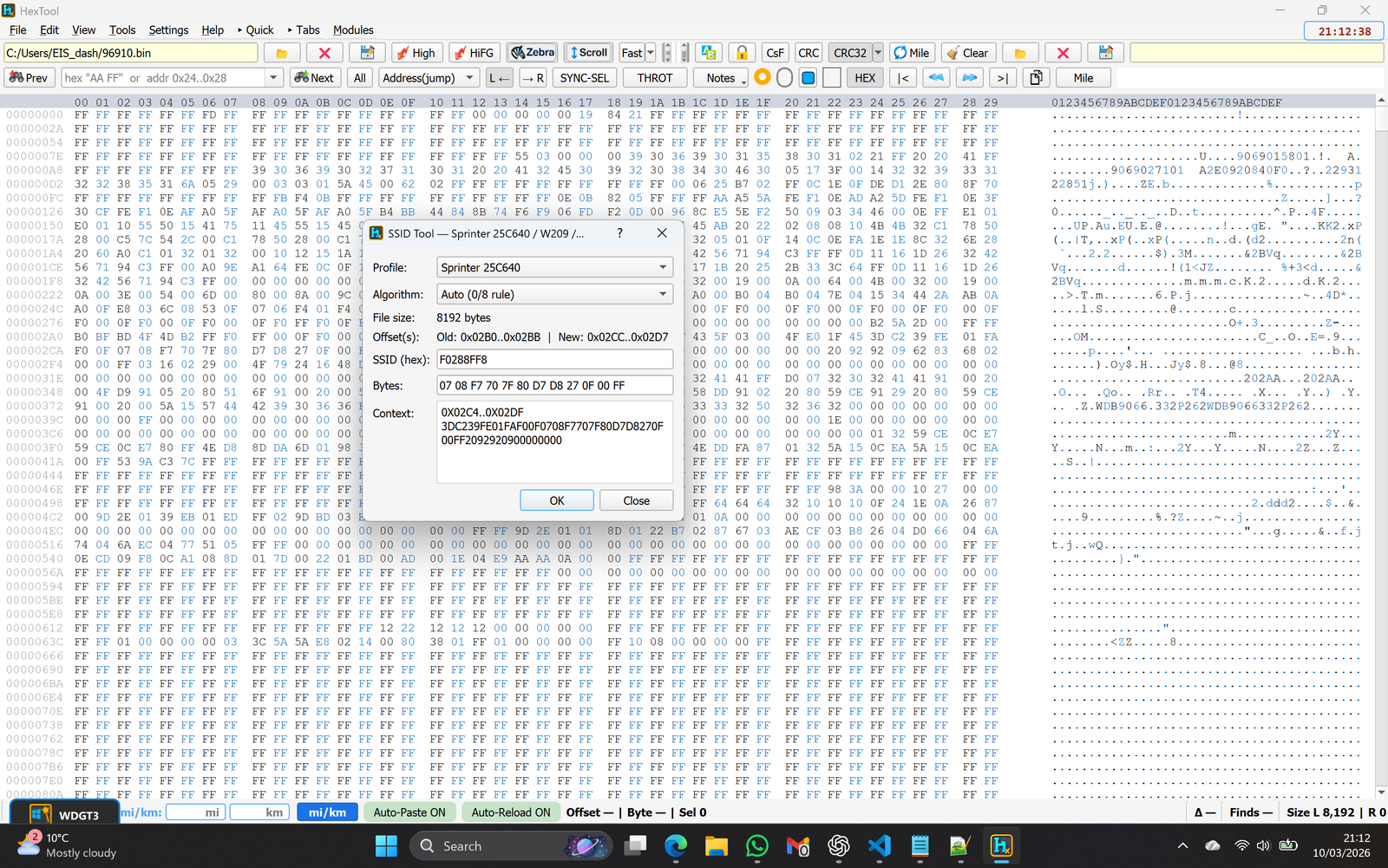
Task: Toggle Auto-Paste ON
Action: click(x=409, y=813)
